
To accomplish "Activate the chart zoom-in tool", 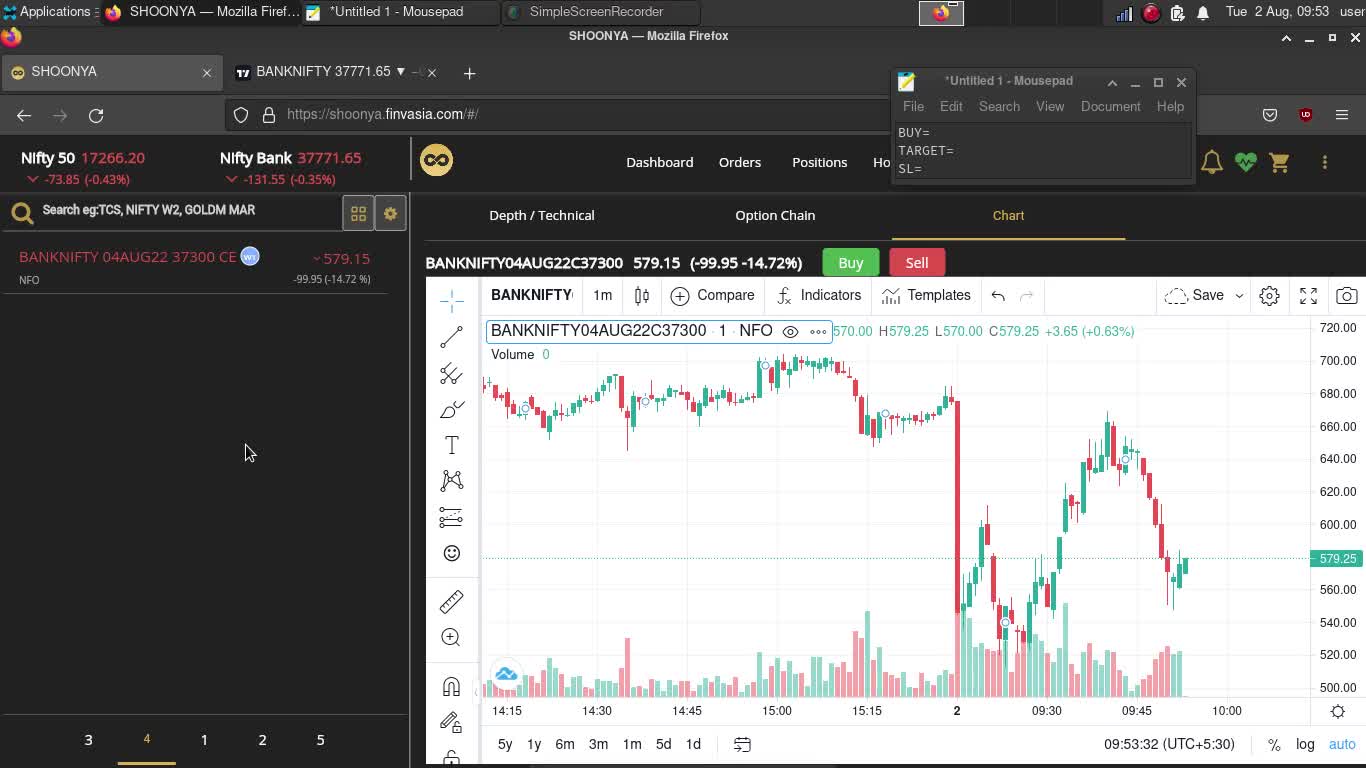I will (451, 637).
